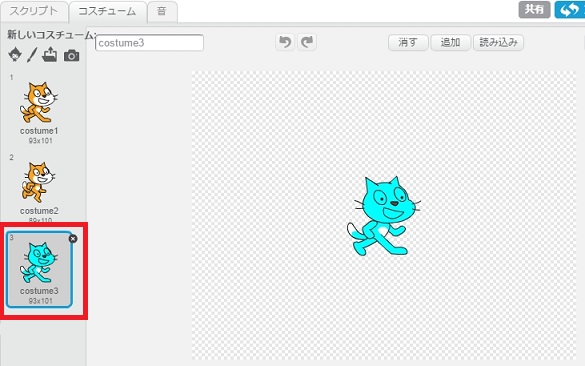Screen dimensions: 585x366
Task: Select the costume1 thumbnail
Action: [39, 103]
